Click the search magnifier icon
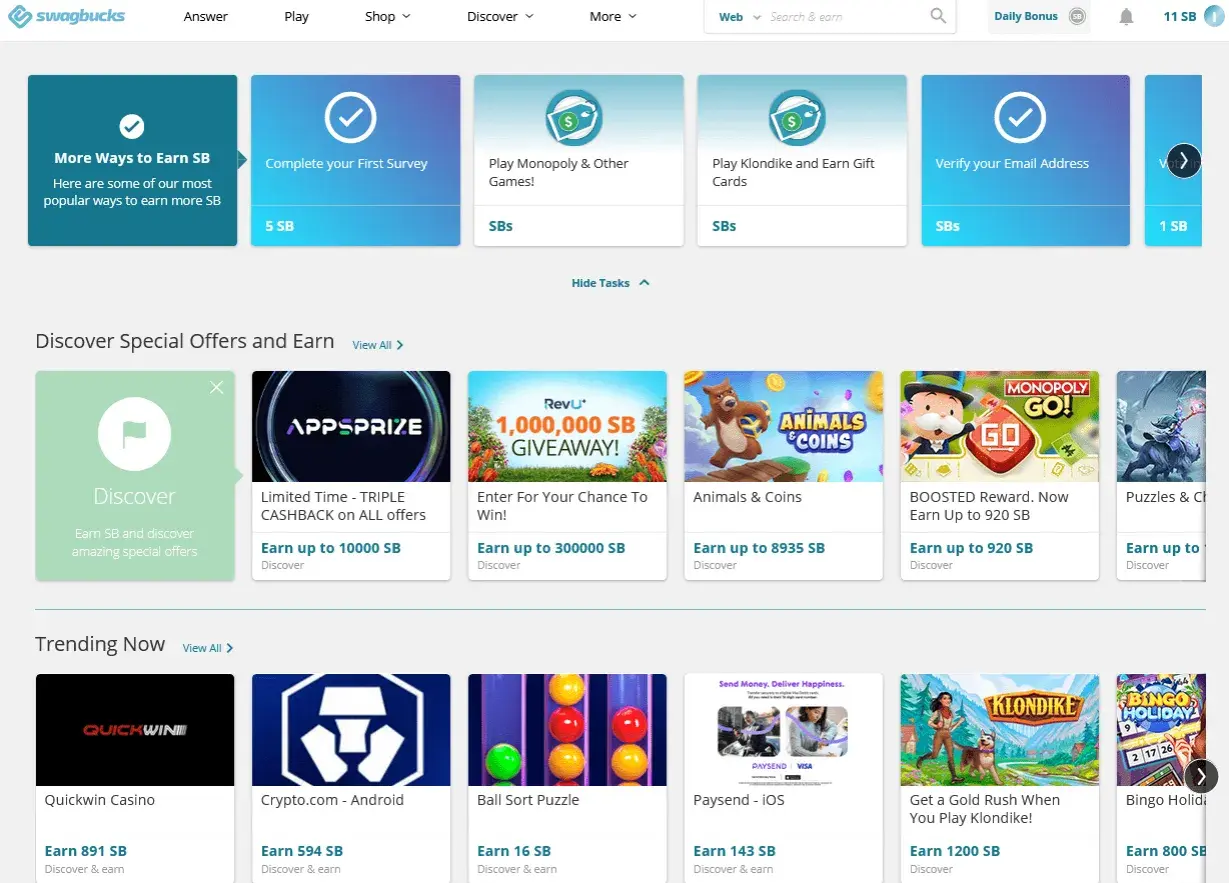Image resolution: width=1229 pixels, height=883 pixels. point(938,16)
